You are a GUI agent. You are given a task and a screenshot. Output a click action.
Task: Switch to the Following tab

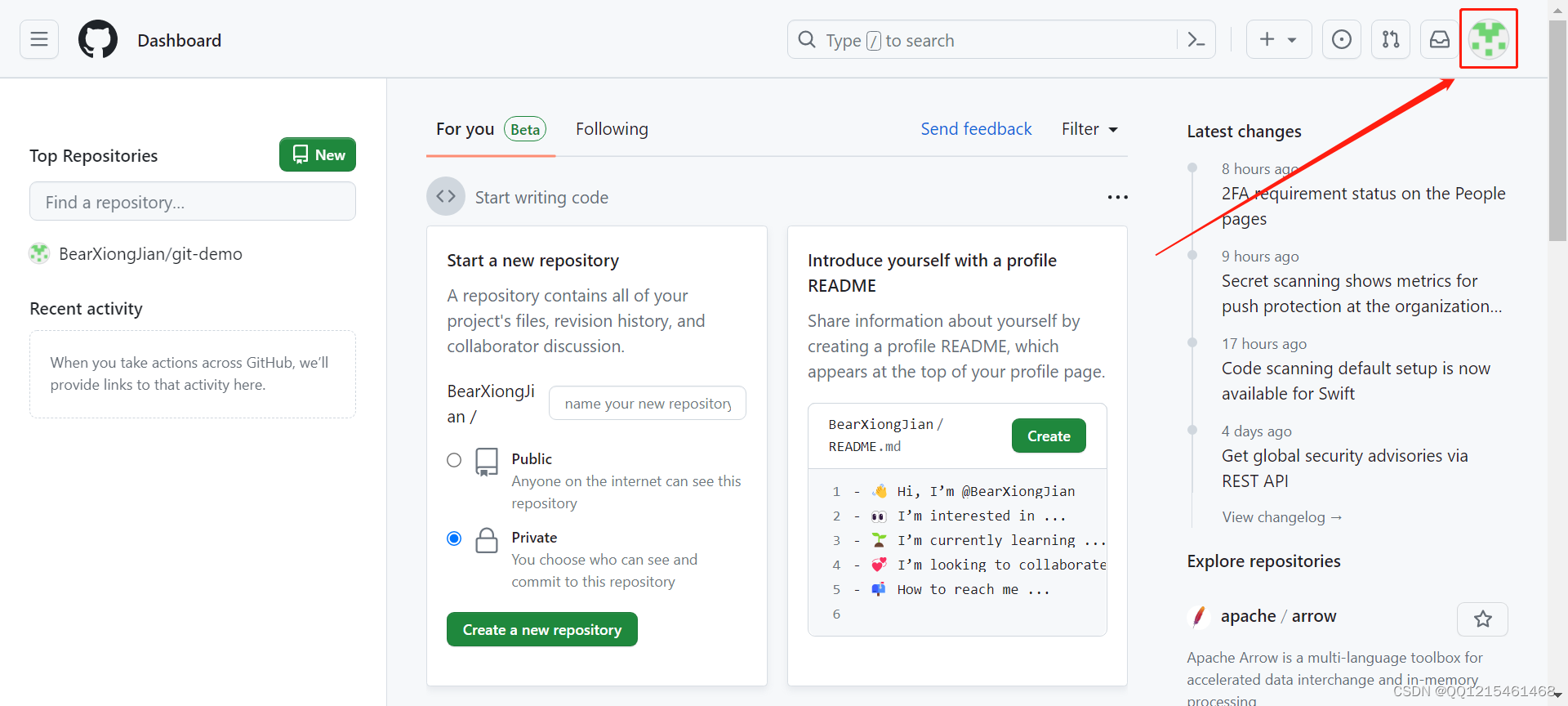click(x=612, y=129)
